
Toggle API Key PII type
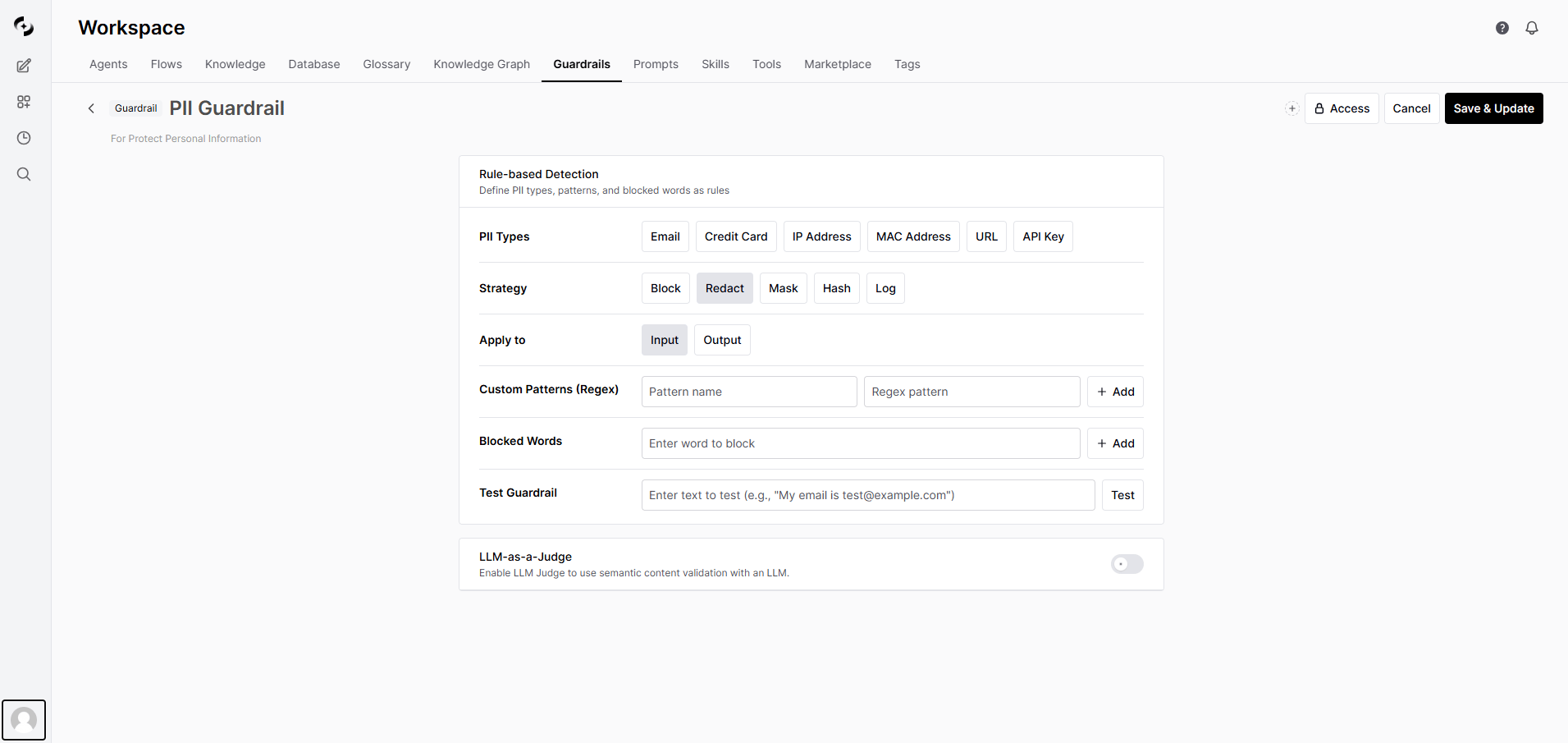point(1043,236)
